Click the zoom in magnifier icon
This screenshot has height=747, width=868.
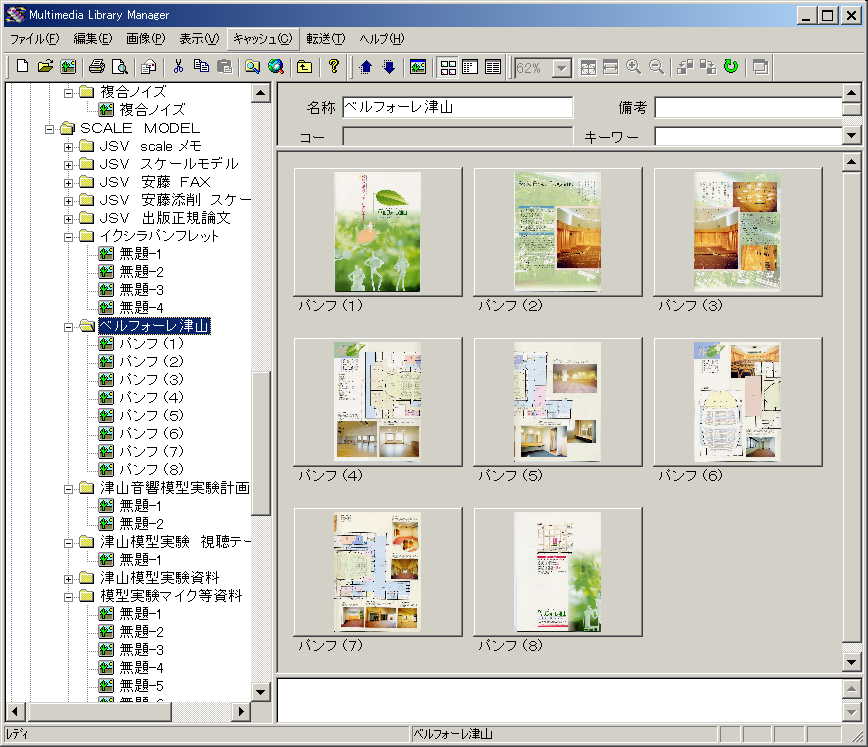coord(633,67)
